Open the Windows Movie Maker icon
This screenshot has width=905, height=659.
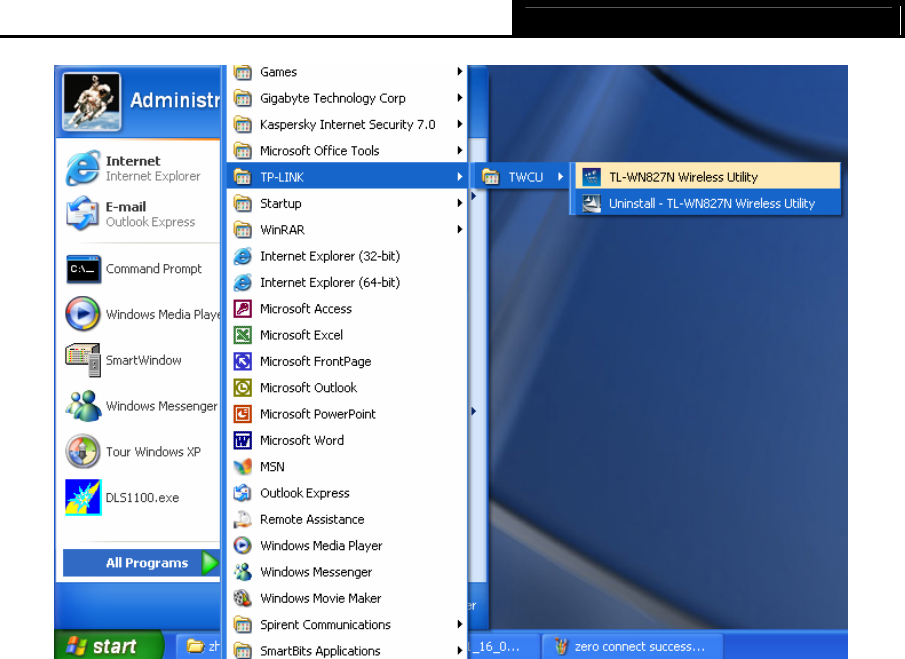coord(242,598)
